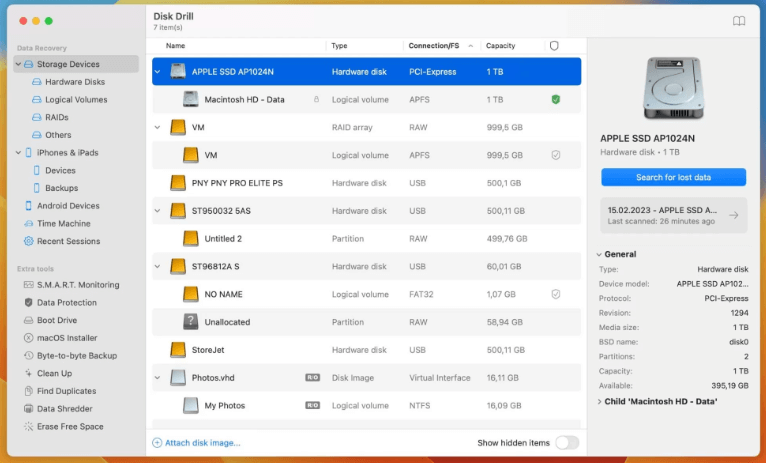Open Recent Sessions in sidebar

pos(68,241)
